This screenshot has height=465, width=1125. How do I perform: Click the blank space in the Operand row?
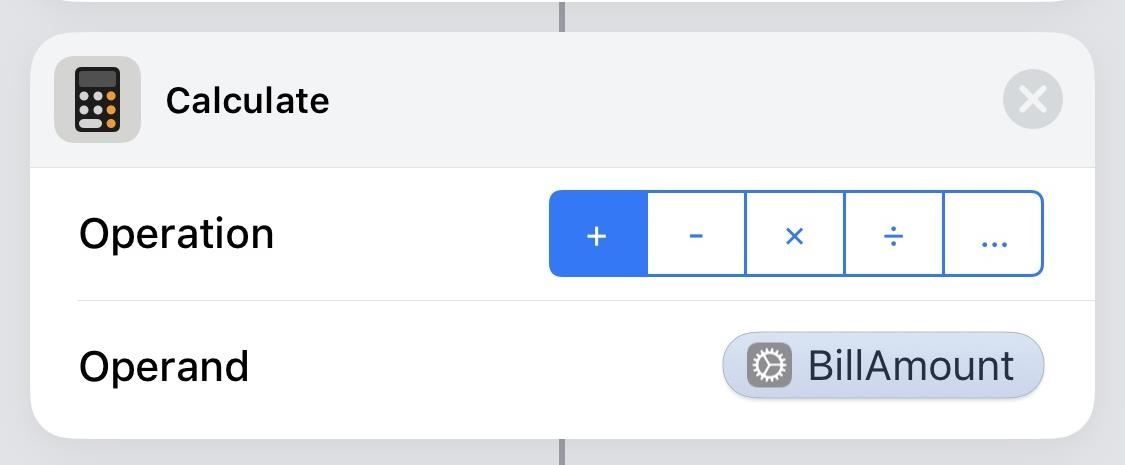(x=480, y=366)
